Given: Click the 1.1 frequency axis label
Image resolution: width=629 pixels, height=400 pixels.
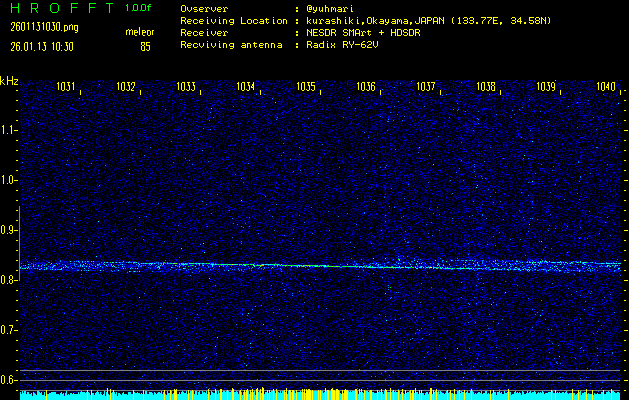Looking at the screenshot, I should point(9,130).
